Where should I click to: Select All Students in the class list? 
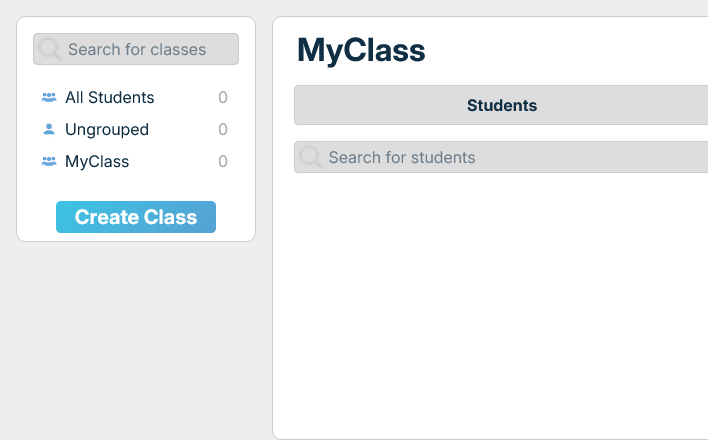[110, 98]
